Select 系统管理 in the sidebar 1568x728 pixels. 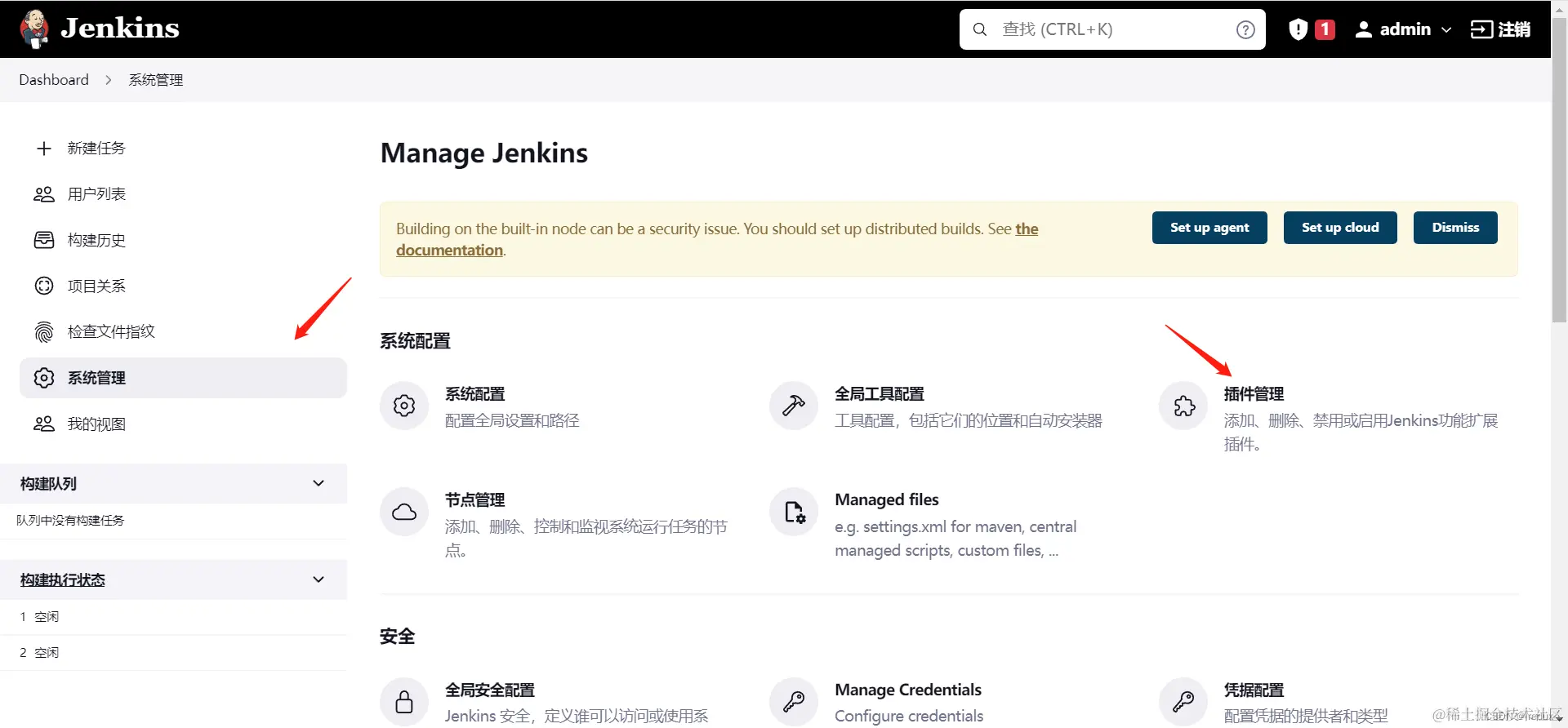(183, 378)
